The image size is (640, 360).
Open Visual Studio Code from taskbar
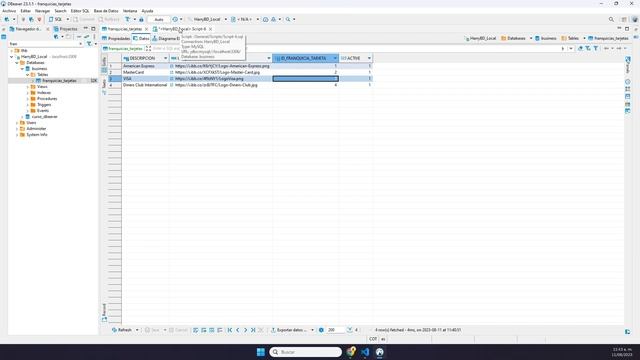365,352
